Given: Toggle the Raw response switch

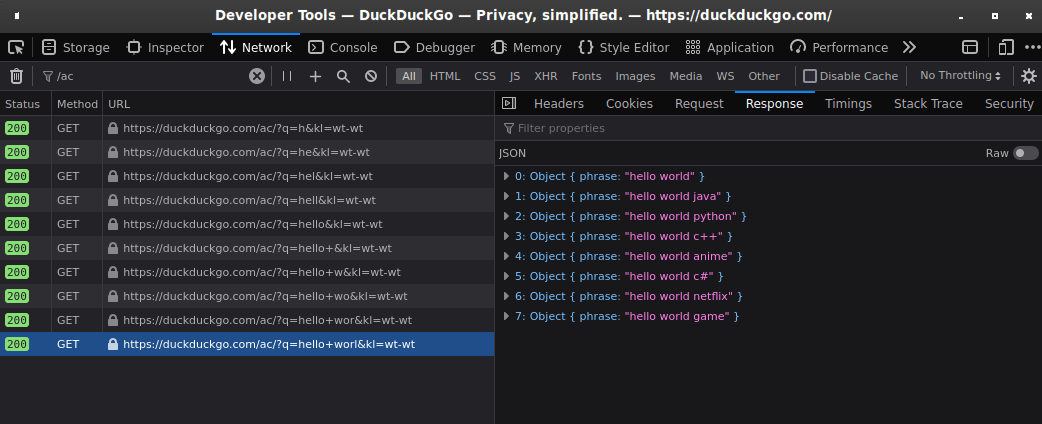Looking at the screenshot, I should click(1025, 154).
